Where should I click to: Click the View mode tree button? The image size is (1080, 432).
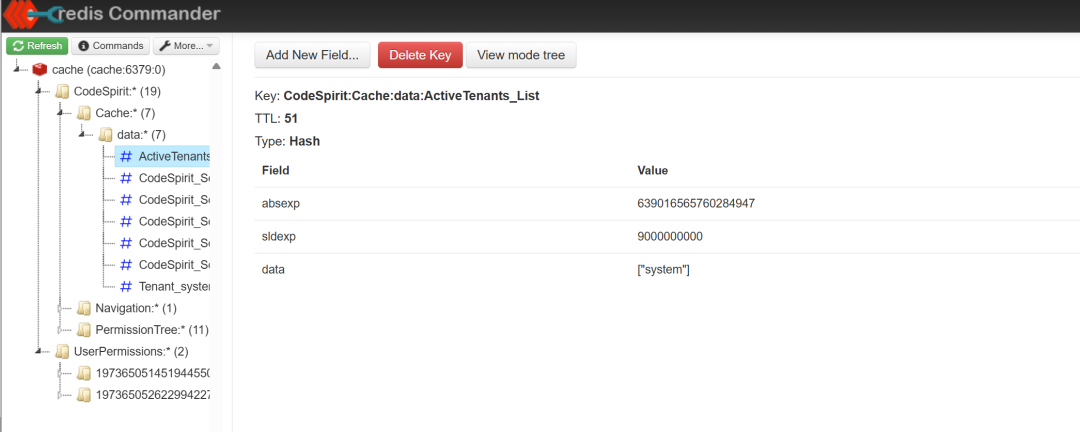[521, 55]
